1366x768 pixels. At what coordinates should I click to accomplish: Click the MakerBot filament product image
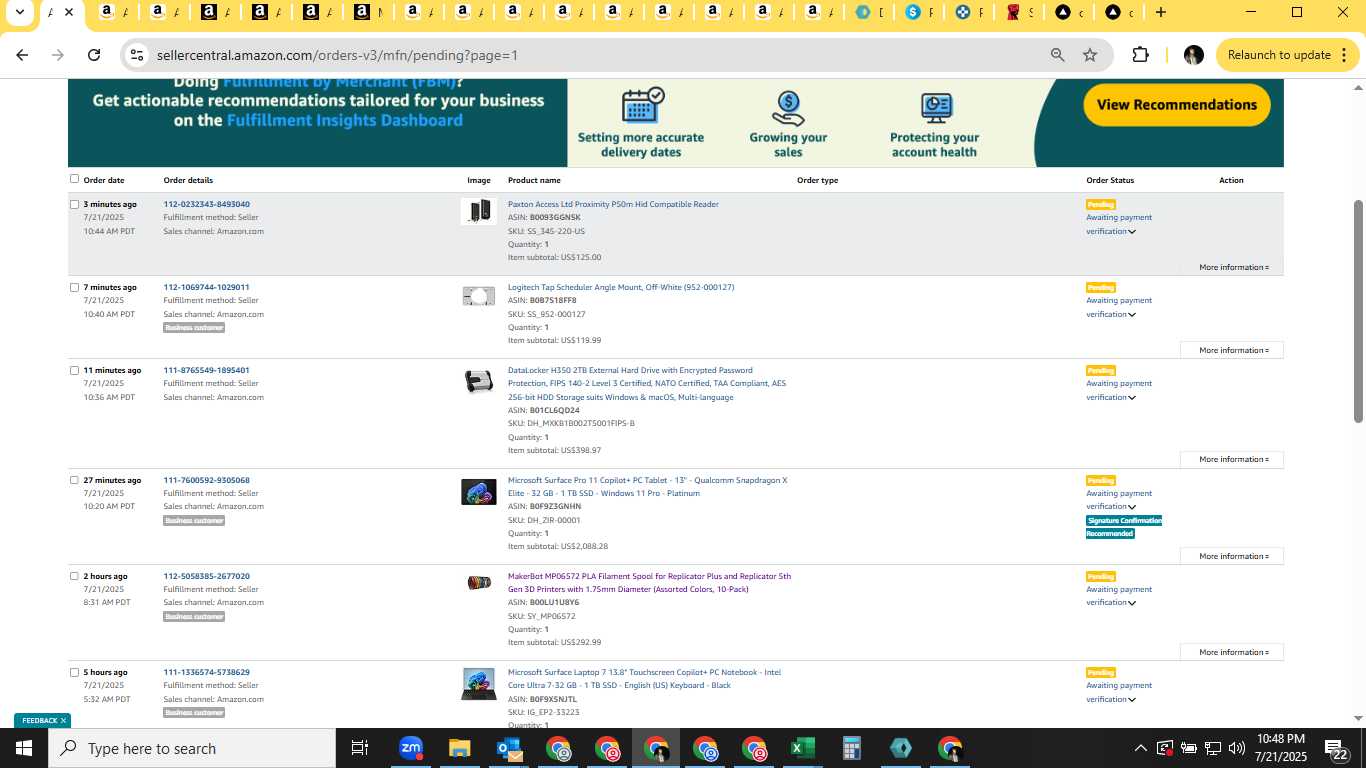[479, 583]
